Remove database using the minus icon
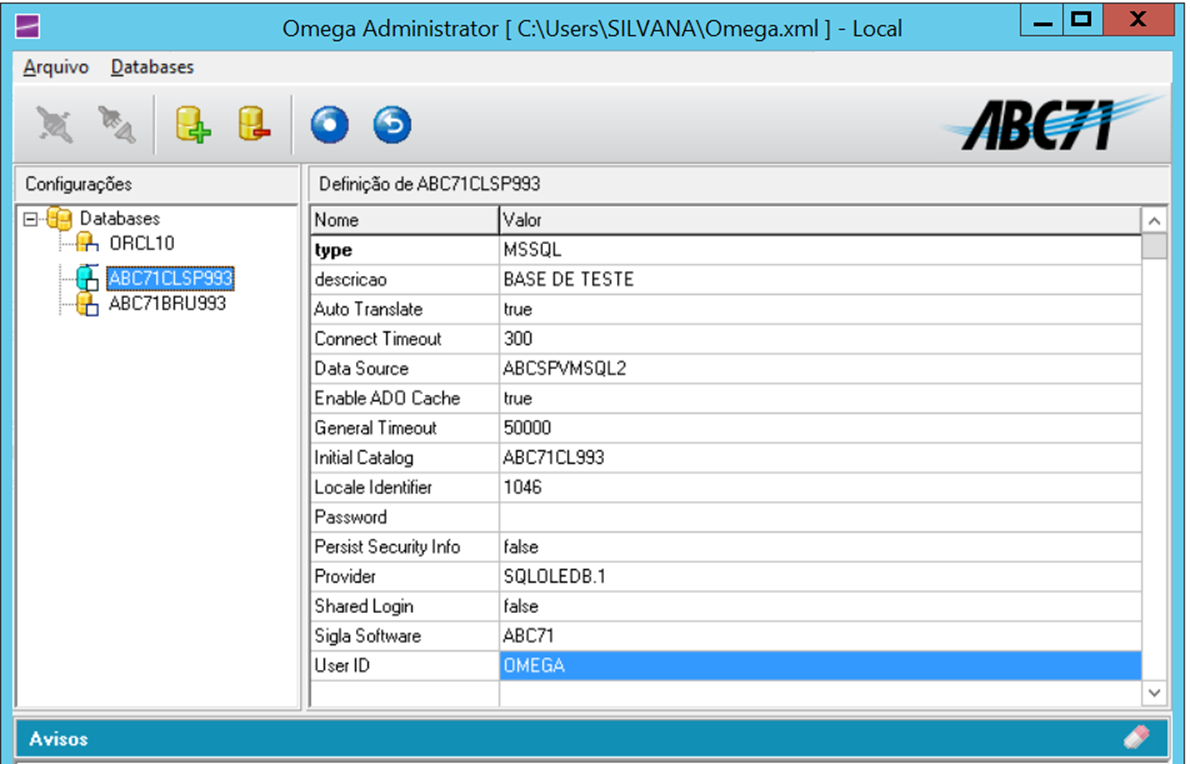This screenshot has width=1190, height=764. pyautogui.click(x=254, y=125)
